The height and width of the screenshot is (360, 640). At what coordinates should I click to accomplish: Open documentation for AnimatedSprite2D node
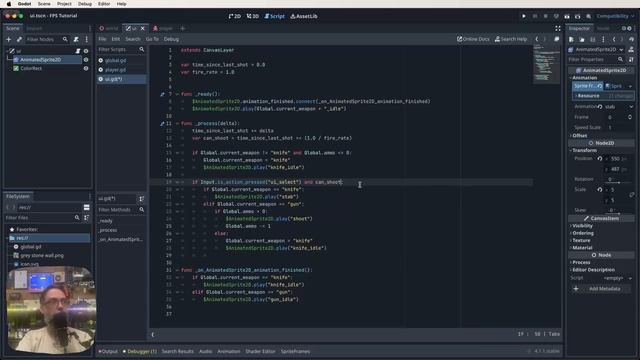click(631, 49)
